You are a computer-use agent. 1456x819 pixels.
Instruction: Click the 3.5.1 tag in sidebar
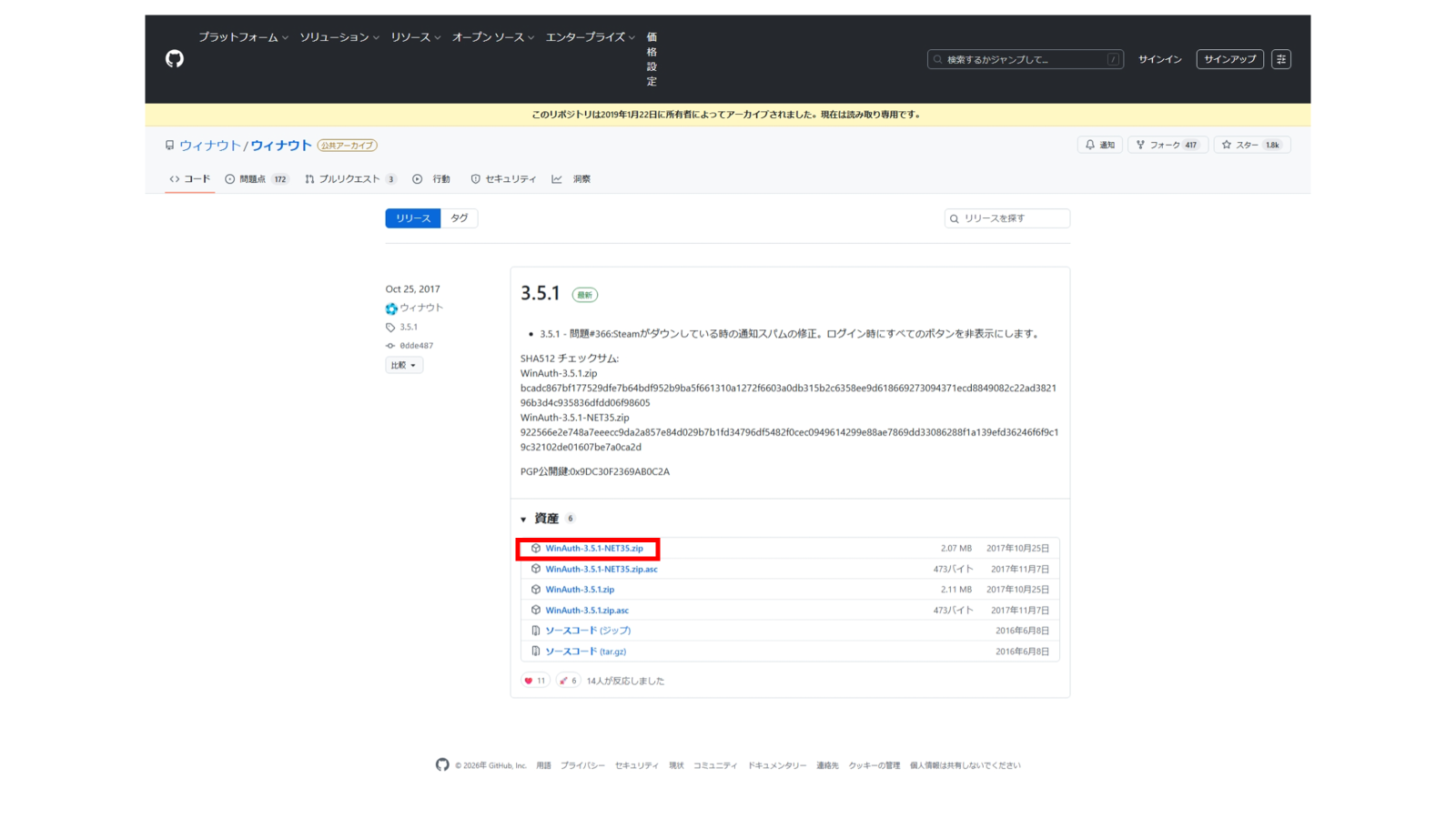tap(409, 327)
